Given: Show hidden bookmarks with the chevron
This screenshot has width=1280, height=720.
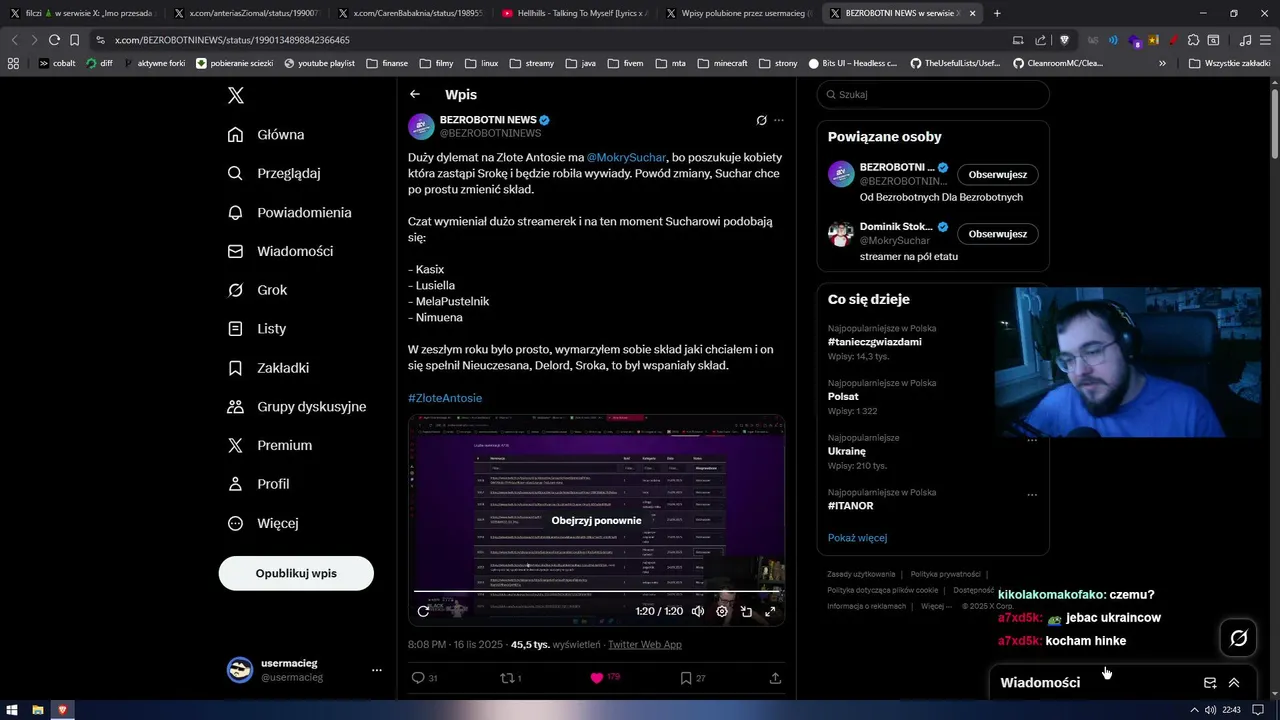Looking at the screenshot, I should point(1162,63).
